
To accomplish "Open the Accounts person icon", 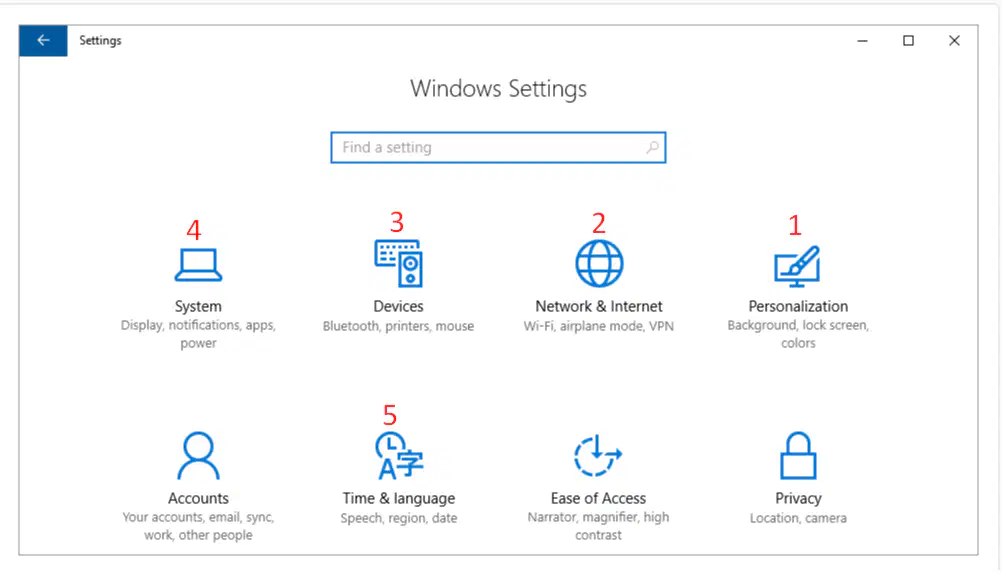I will point(198,456).
